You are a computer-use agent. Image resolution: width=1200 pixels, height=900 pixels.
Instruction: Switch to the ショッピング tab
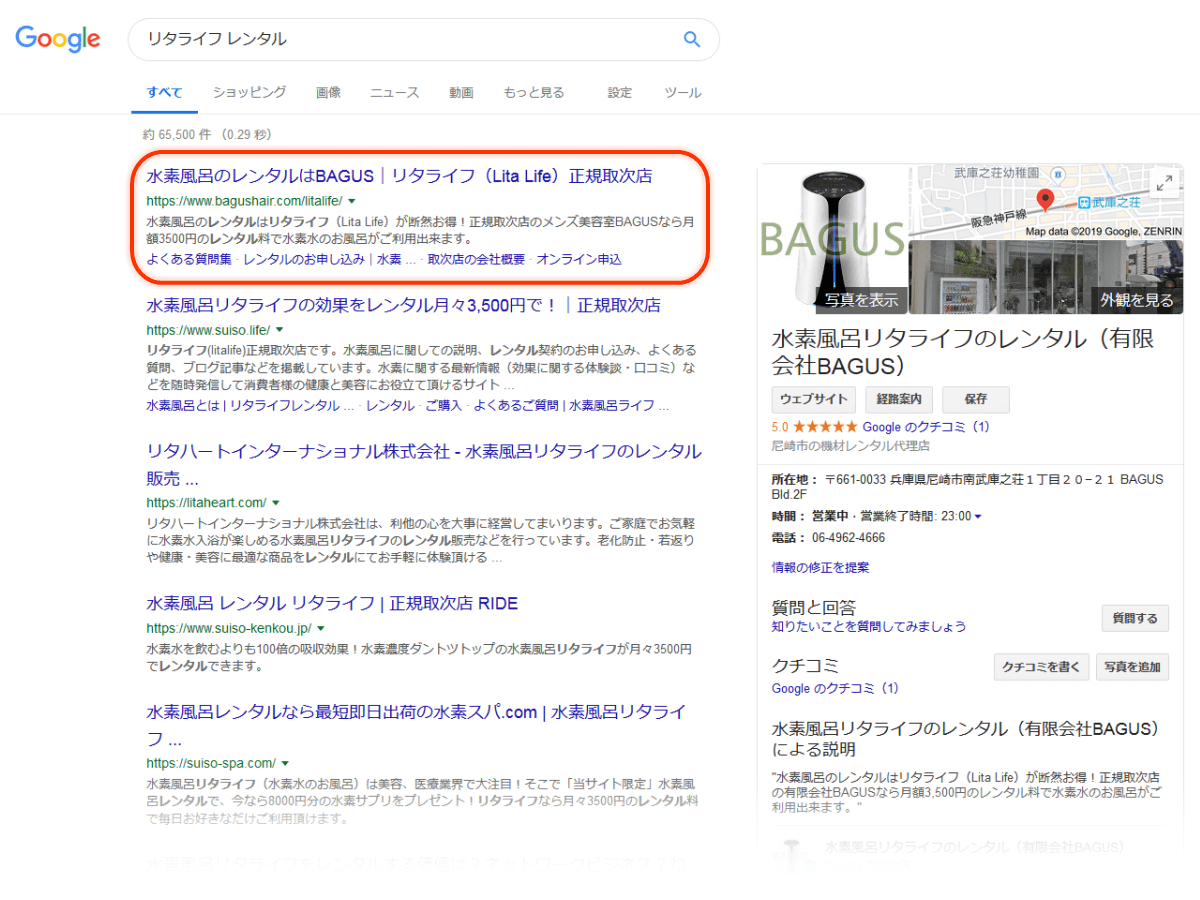pyautogui.click(x=249, y=93)
